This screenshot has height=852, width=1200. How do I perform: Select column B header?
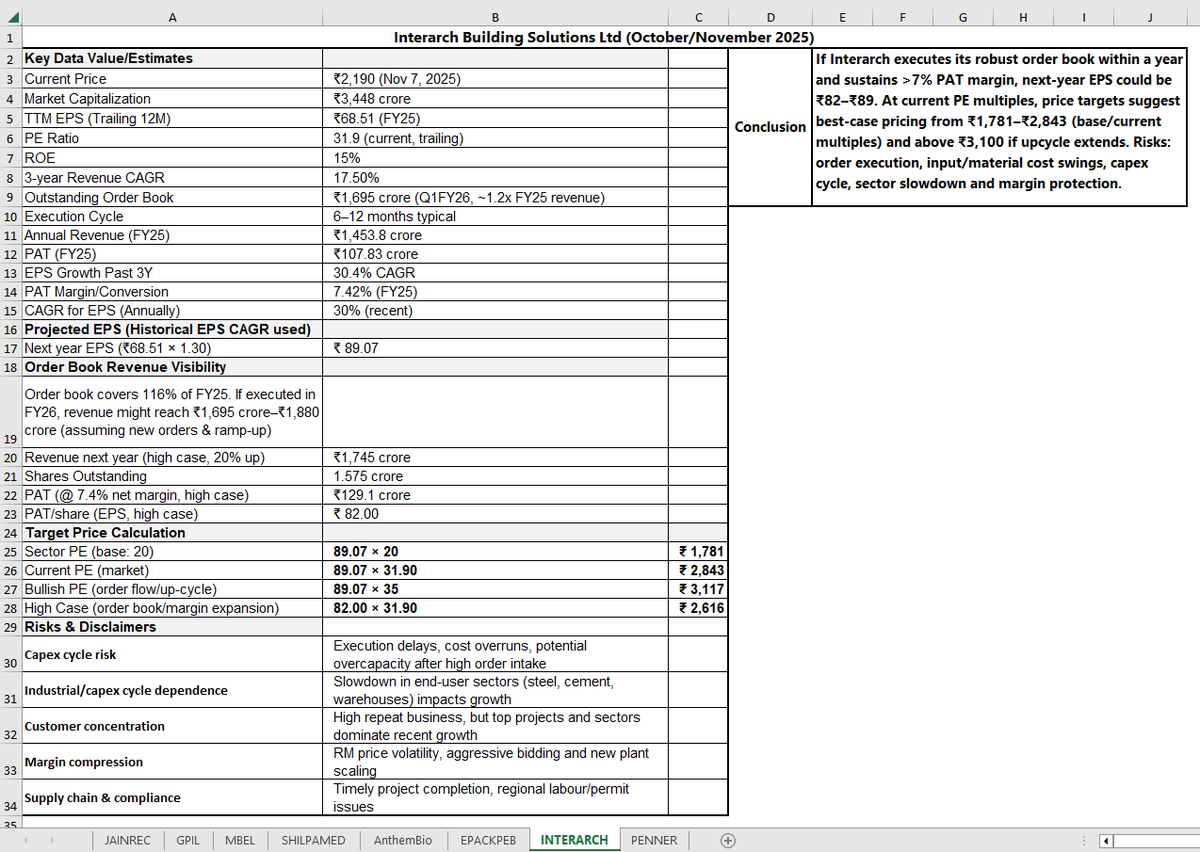pos(495,17)
